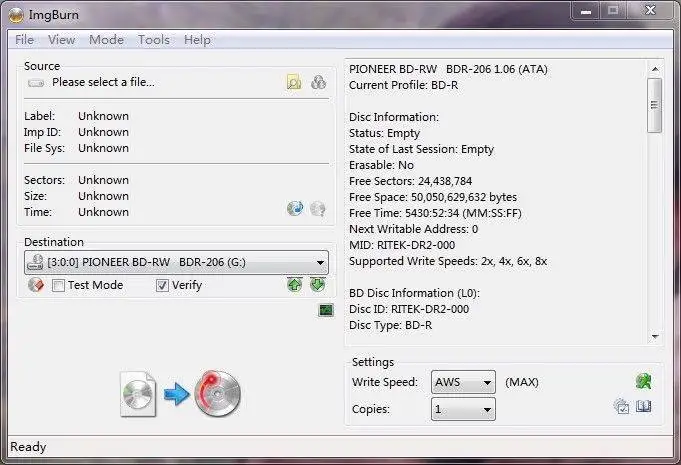Click the green up arrow tray icon
The height and width of the screenshot is (465, 681).
pos(294,285)
